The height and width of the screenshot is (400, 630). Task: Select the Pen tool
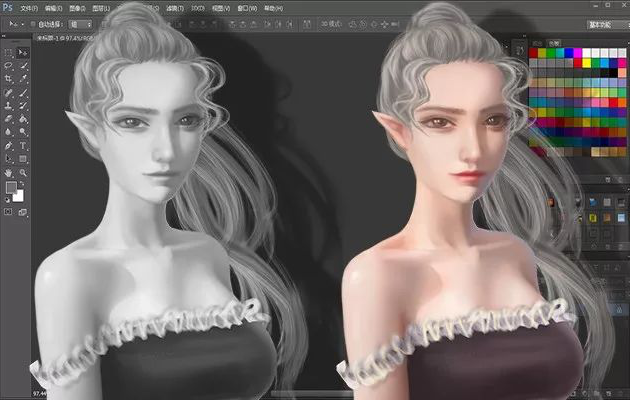pos(8,146)
